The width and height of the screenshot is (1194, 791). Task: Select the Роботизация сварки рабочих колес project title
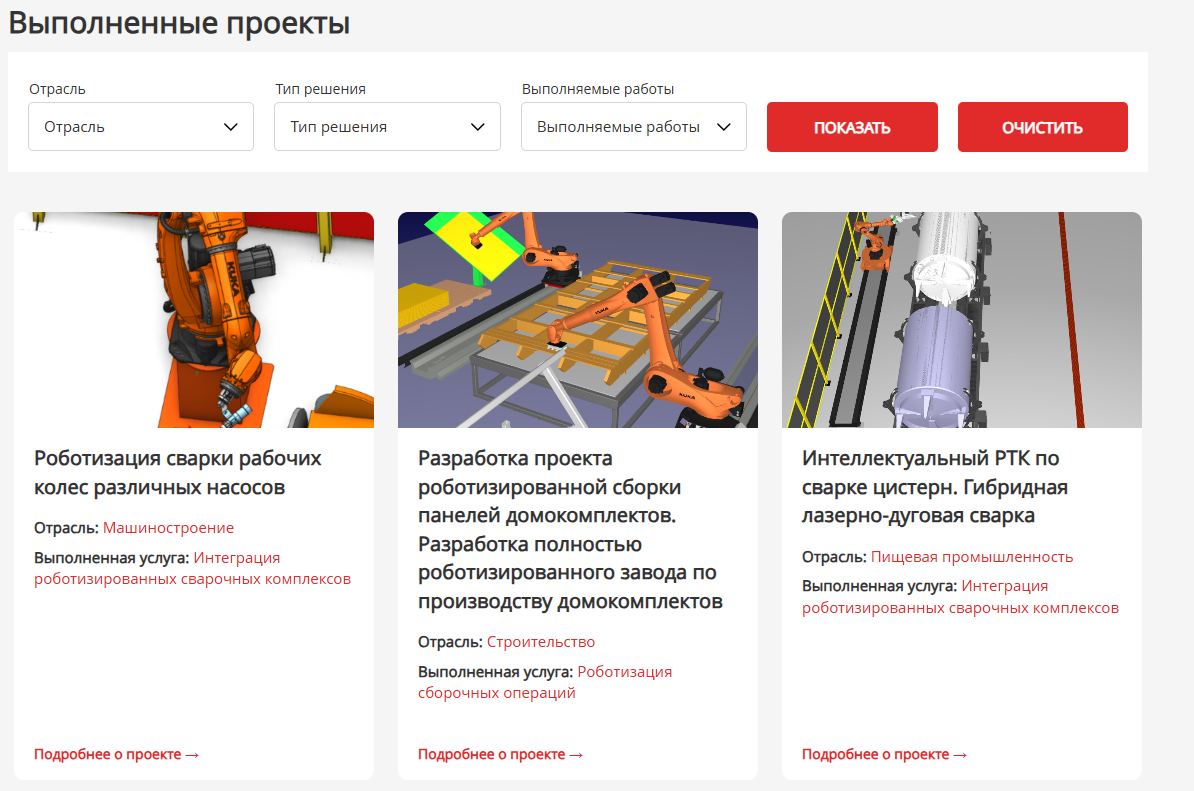coord(177,472)
